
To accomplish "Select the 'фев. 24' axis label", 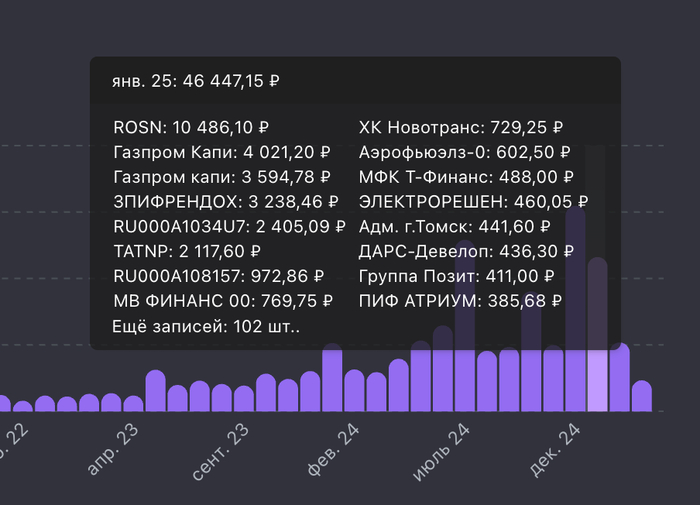I will pos(333,451).
